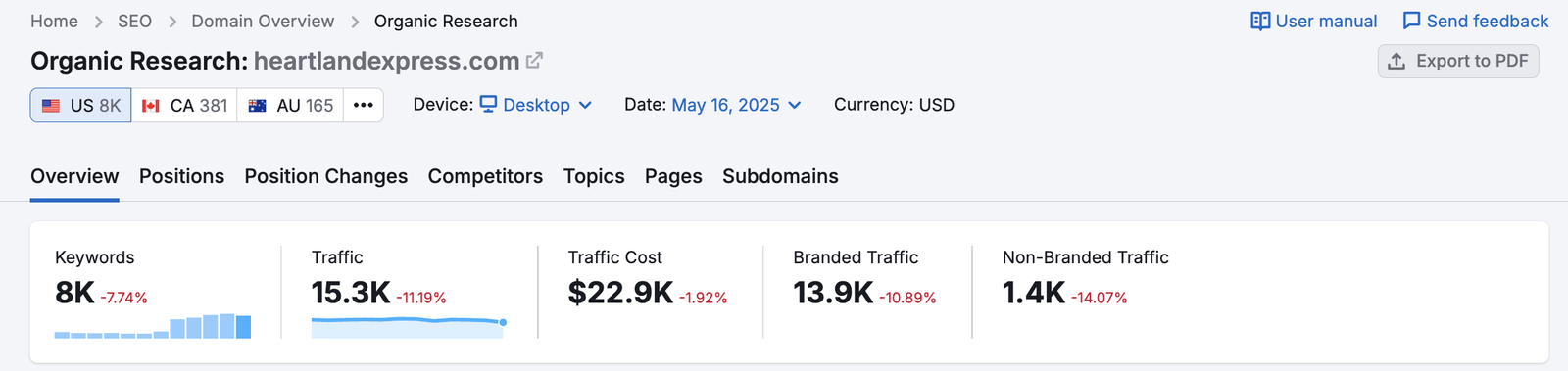This screenshot has width=1568, height=371.
Task: Click the Domain Overview breadcrumb link
Action: [263, 21]
